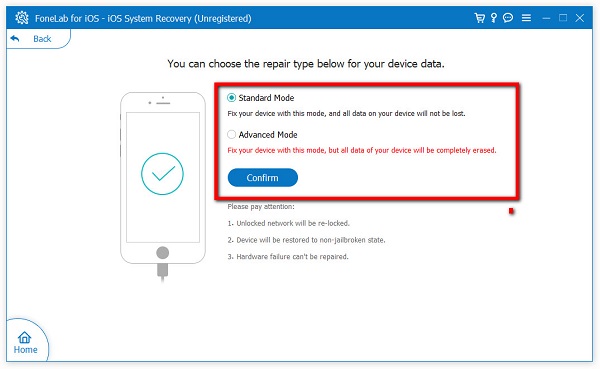Click the key register icon

coord(494,18)
